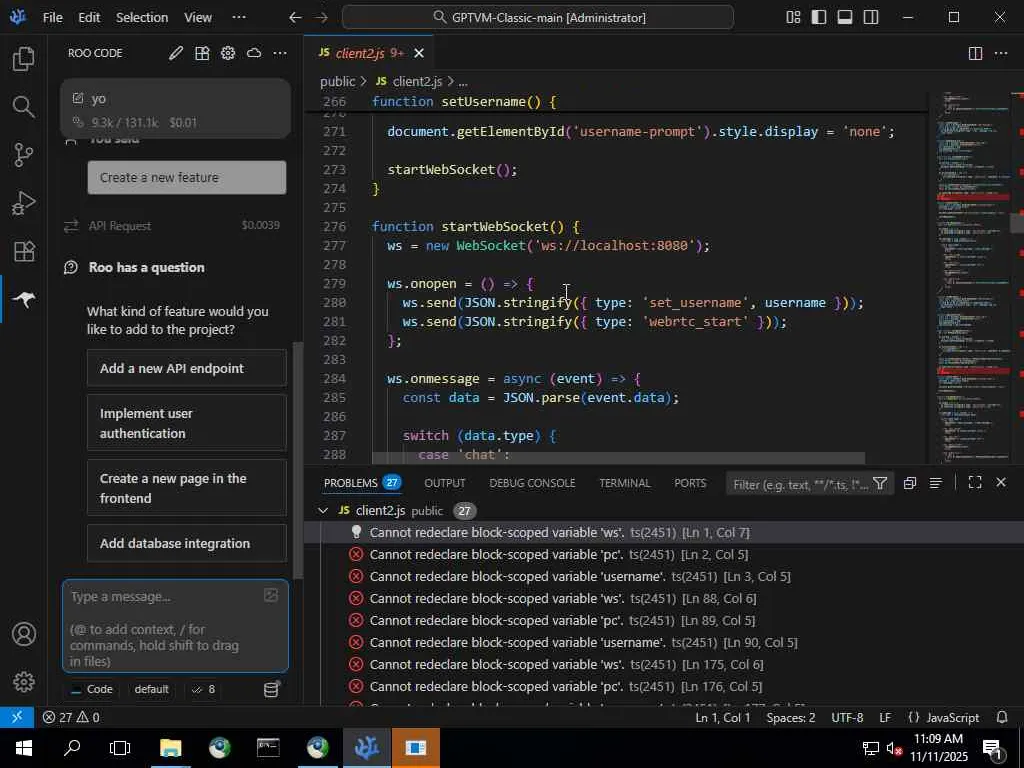This screenshot has width=1024, height=768.
Task: Open the Code mode selector dropdown
Action: pos(91,689)
